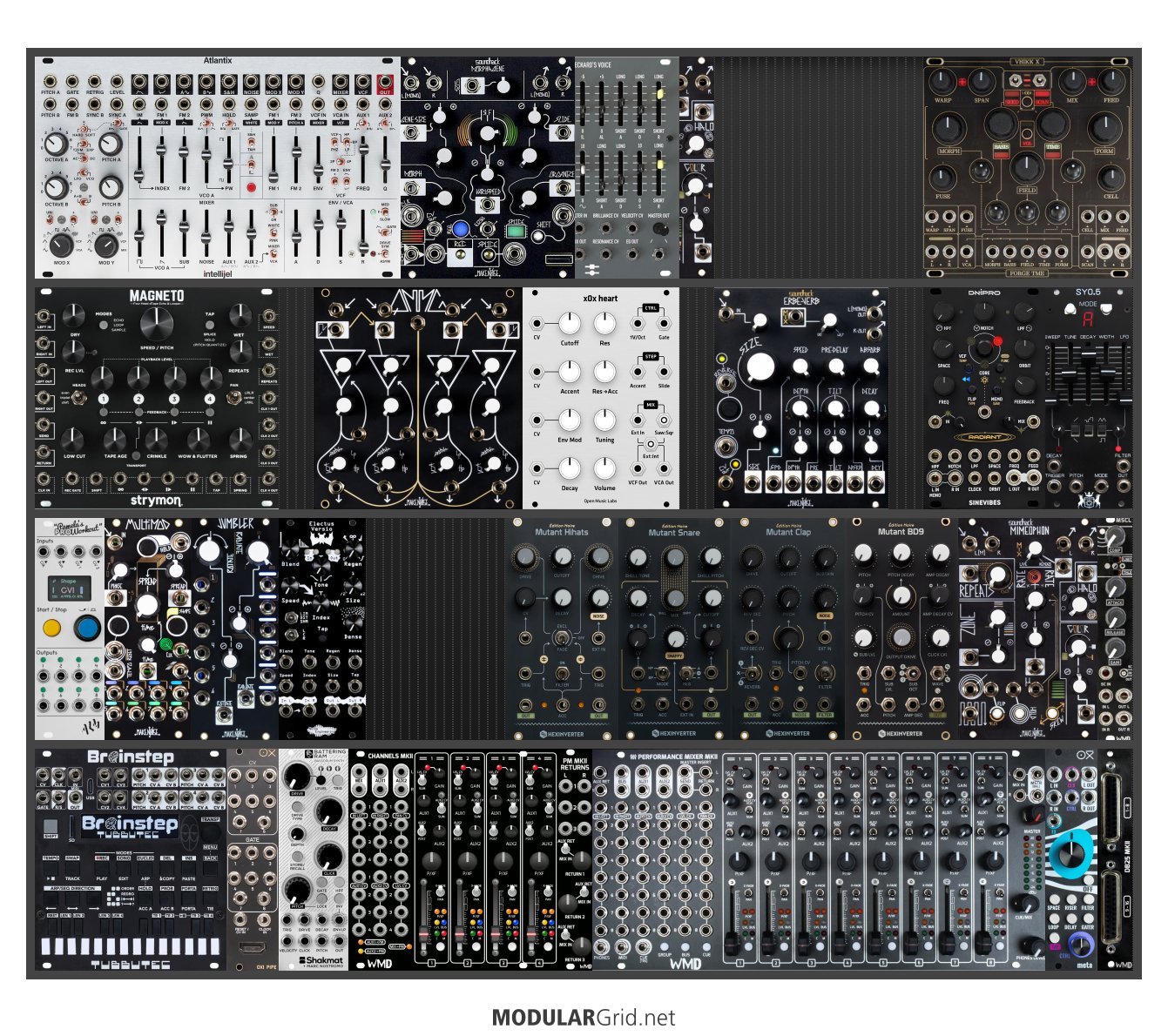This screenshot has height=1036, width=1168.
Task: Click the Cutoff knob on x0x heart
Action: [569, 324]
